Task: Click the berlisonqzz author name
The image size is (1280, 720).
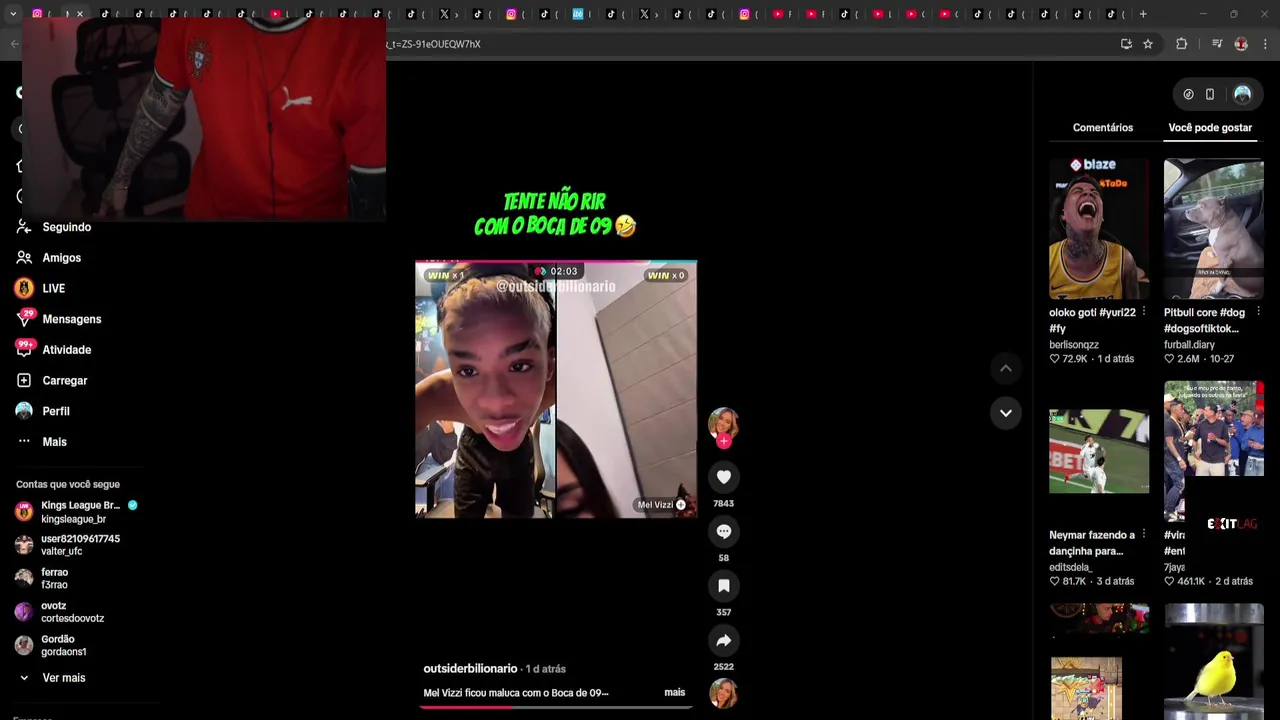Action: tap(1074, 344)
